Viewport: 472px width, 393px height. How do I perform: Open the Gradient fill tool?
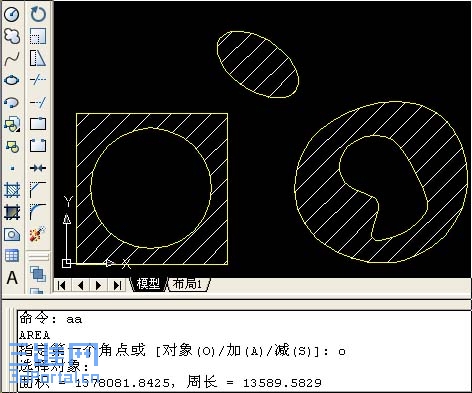(x=12, y=212)
